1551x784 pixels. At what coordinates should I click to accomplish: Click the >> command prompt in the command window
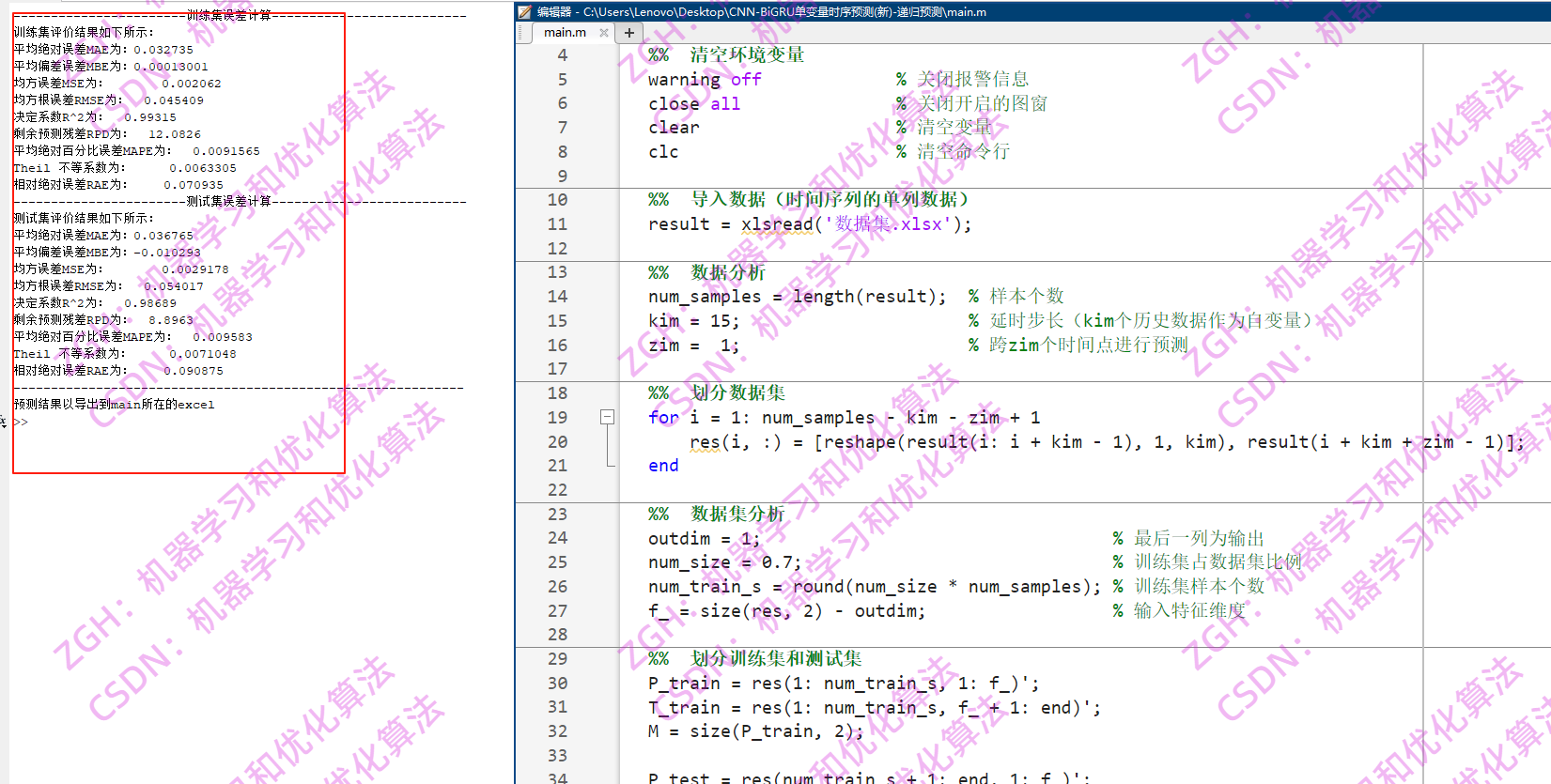pyautogui.click(x=21, y=423)
